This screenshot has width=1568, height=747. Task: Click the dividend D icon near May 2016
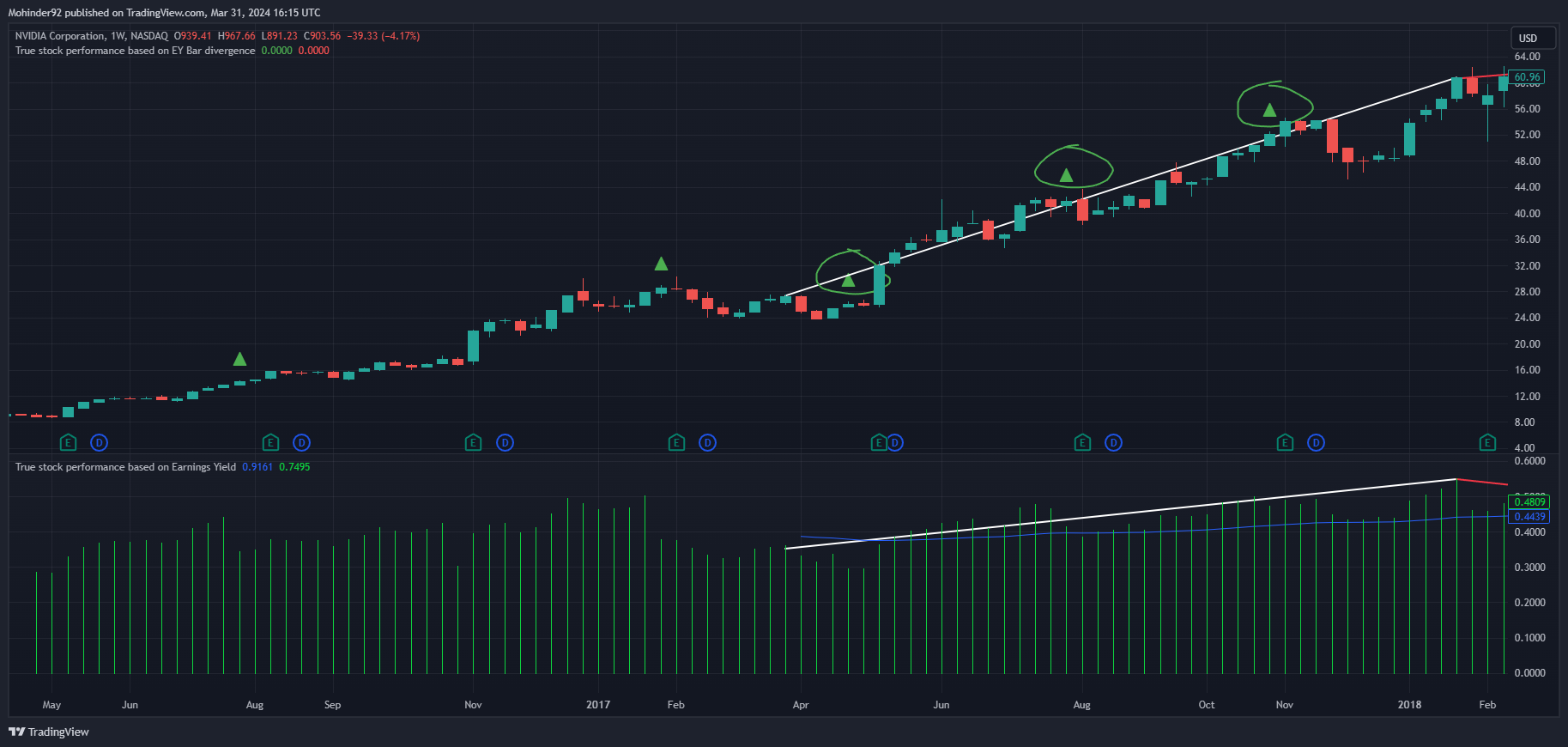100,443
